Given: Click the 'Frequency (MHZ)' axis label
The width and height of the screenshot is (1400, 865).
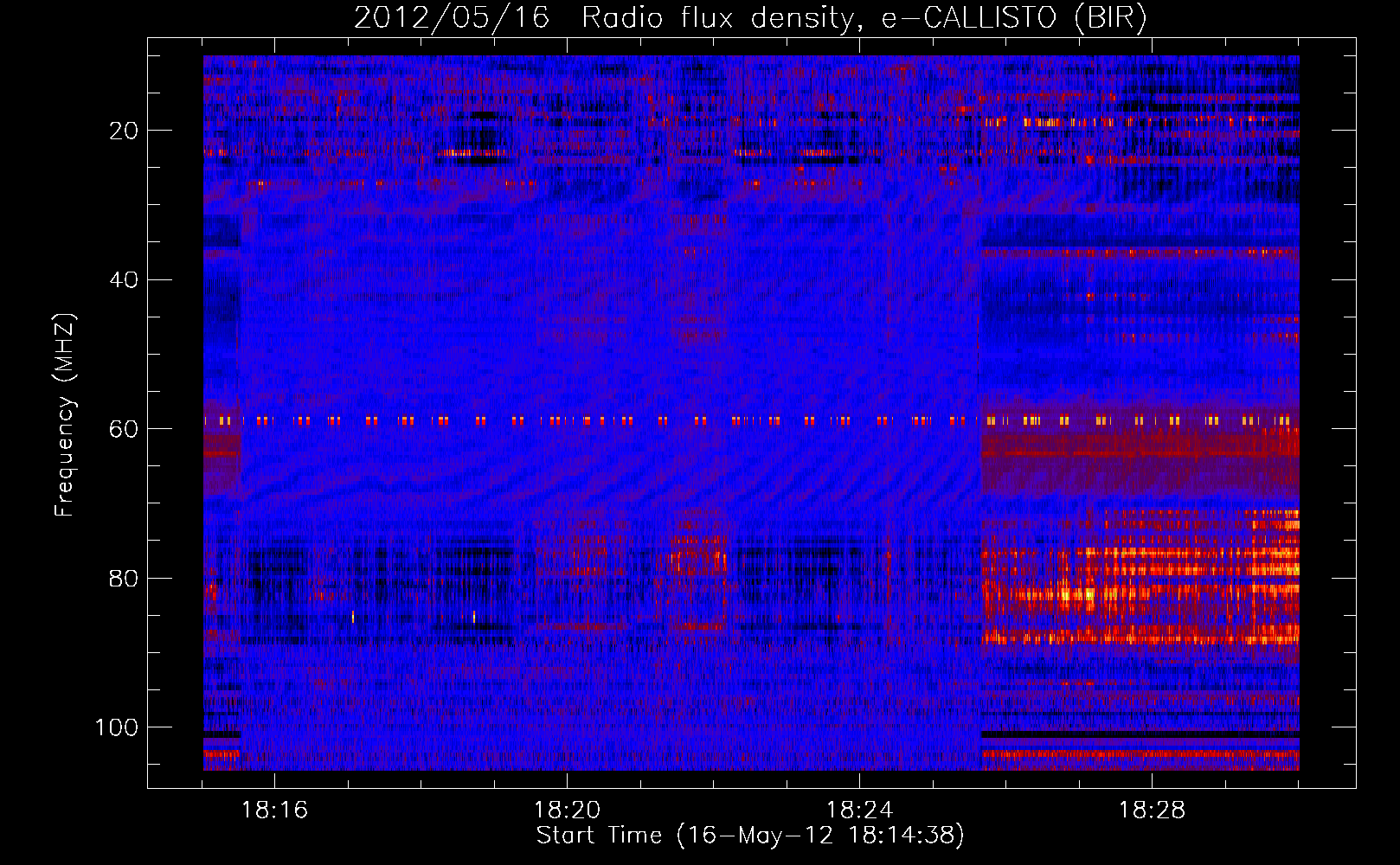Looking at the screenshot, I should pyautogui.click(x=65, y=415).
